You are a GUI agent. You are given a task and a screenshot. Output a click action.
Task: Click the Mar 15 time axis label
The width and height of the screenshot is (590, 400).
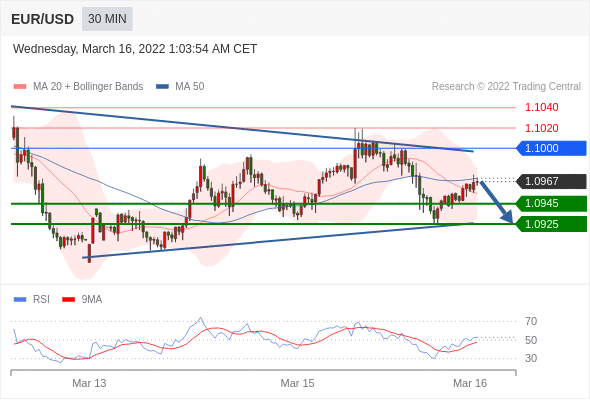pos(297,383)
